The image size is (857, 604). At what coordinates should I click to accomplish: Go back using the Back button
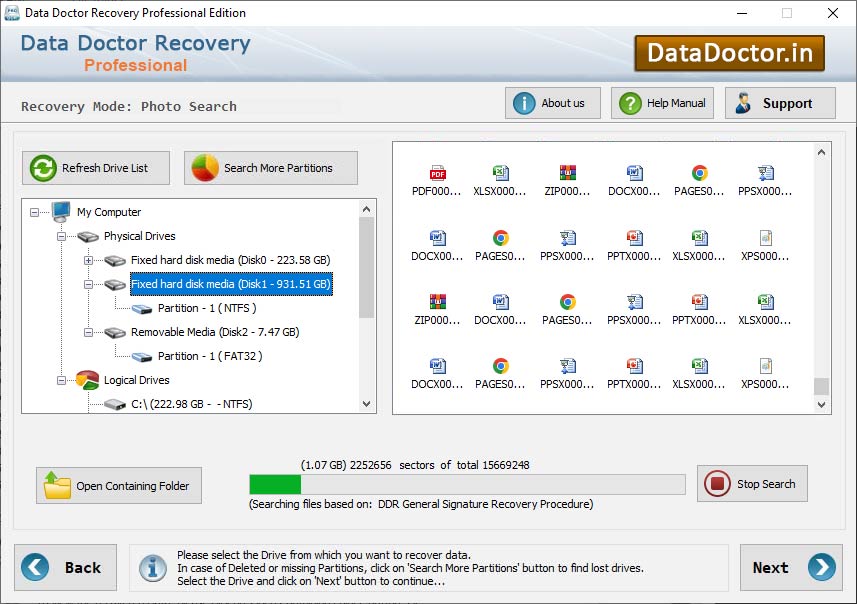tap(66, 567)
